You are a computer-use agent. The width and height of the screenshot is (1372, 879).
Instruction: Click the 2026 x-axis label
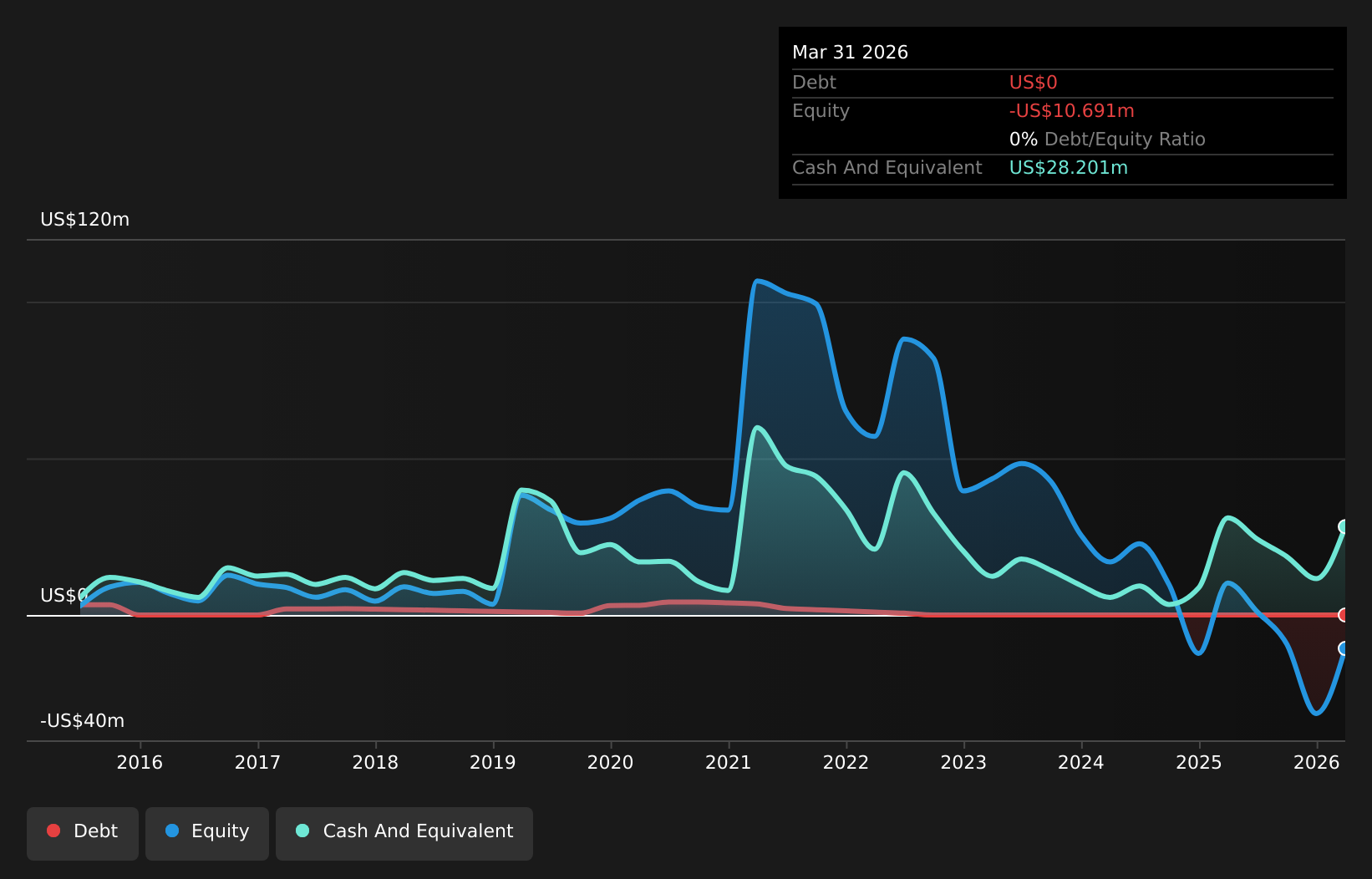(1317, 762)
